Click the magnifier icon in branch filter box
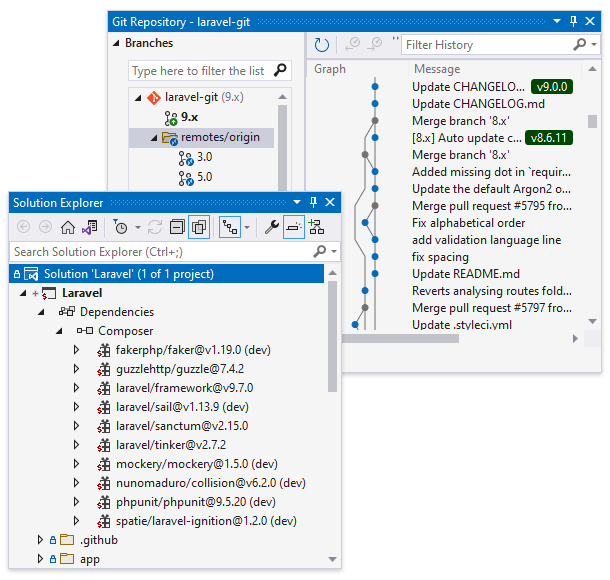The image size is (610, 580). coord(280,70)
